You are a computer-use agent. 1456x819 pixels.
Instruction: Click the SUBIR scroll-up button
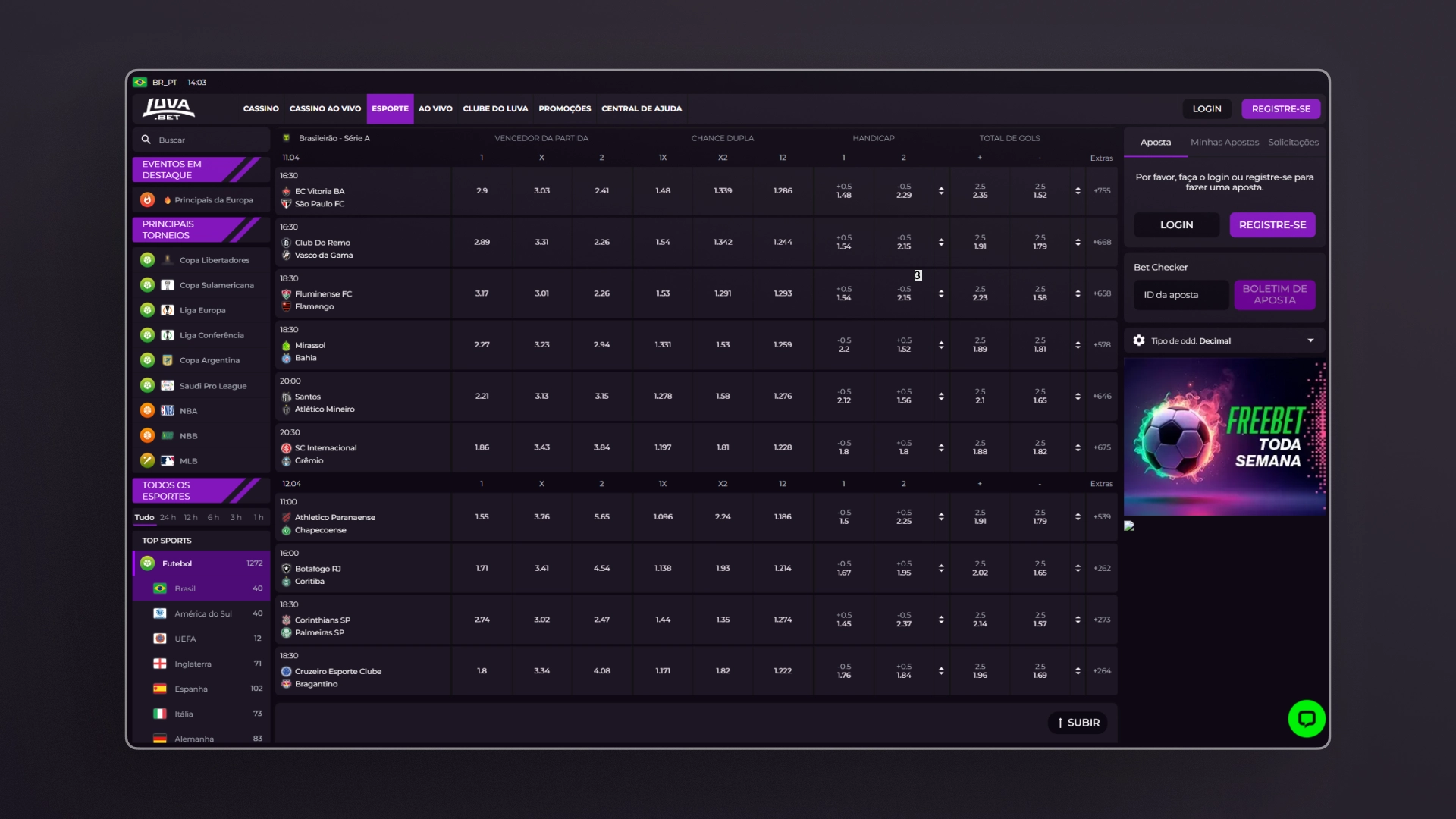click(x=1078, y=723)
